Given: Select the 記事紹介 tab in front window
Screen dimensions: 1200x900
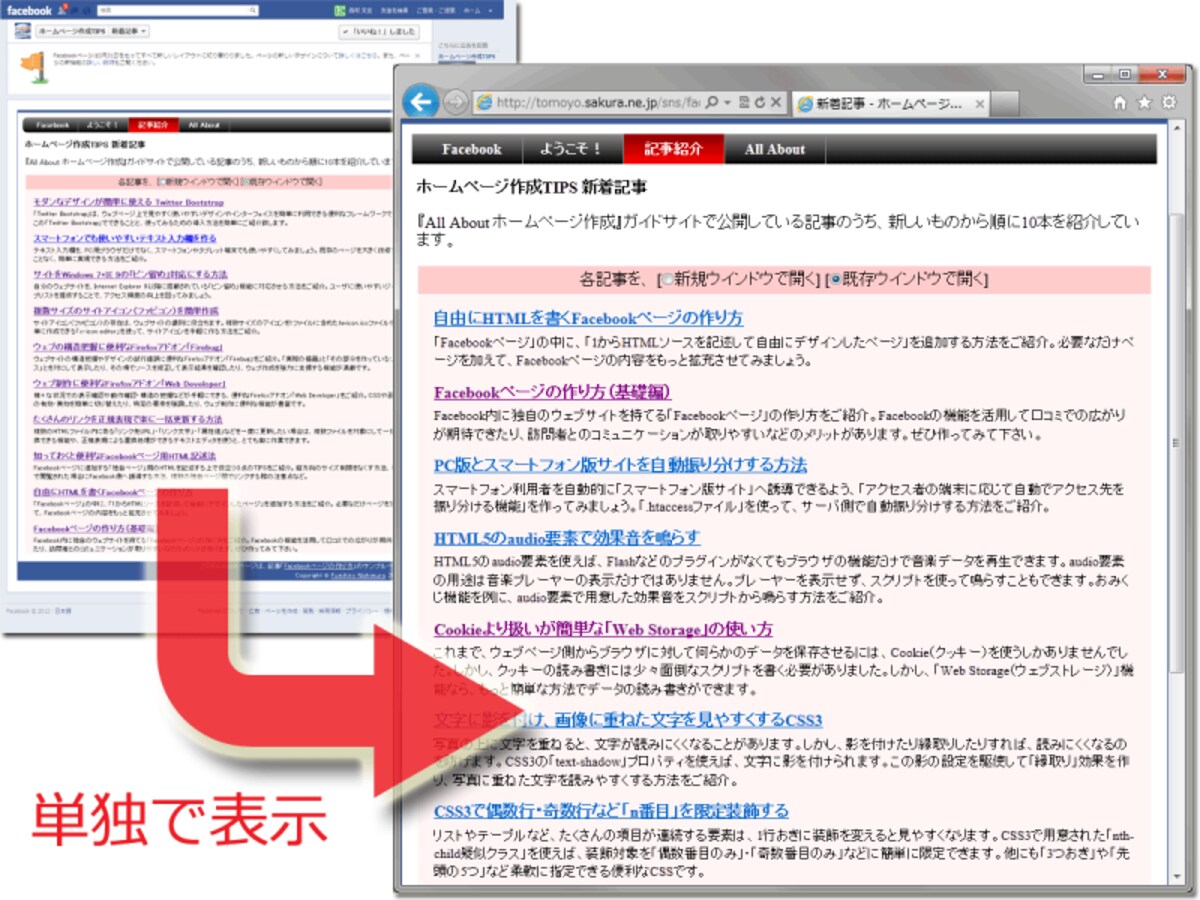Looking at the screenshot, I should coord(673,149).
